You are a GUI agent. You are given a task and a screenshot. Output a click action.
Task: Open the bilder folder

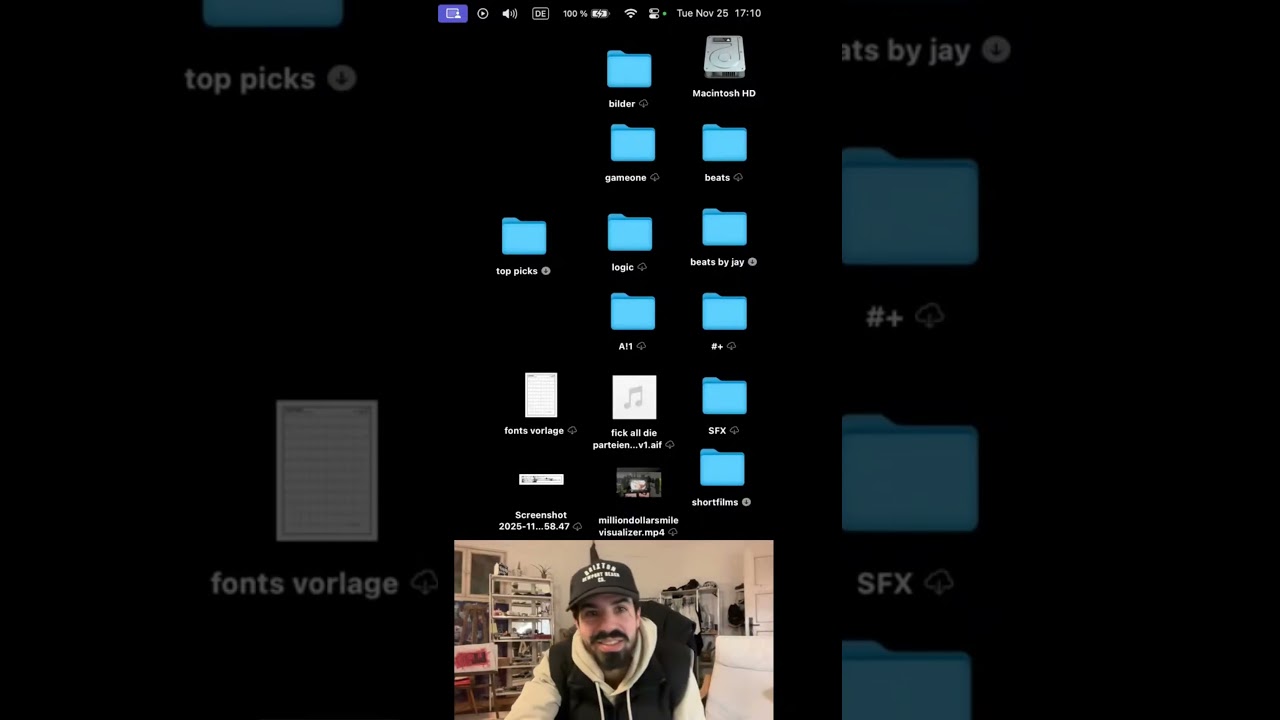point(629,70)
